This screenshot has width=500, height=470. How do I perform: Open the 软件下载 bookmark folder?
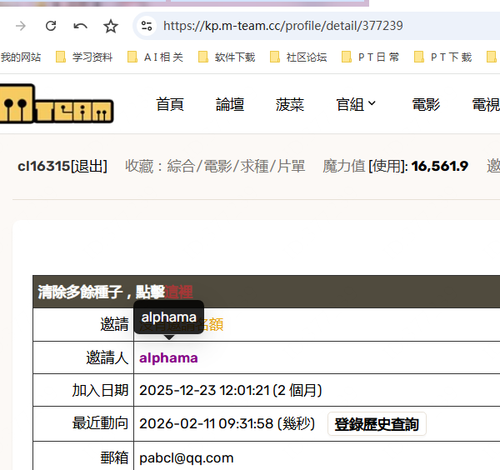(227, 57)
